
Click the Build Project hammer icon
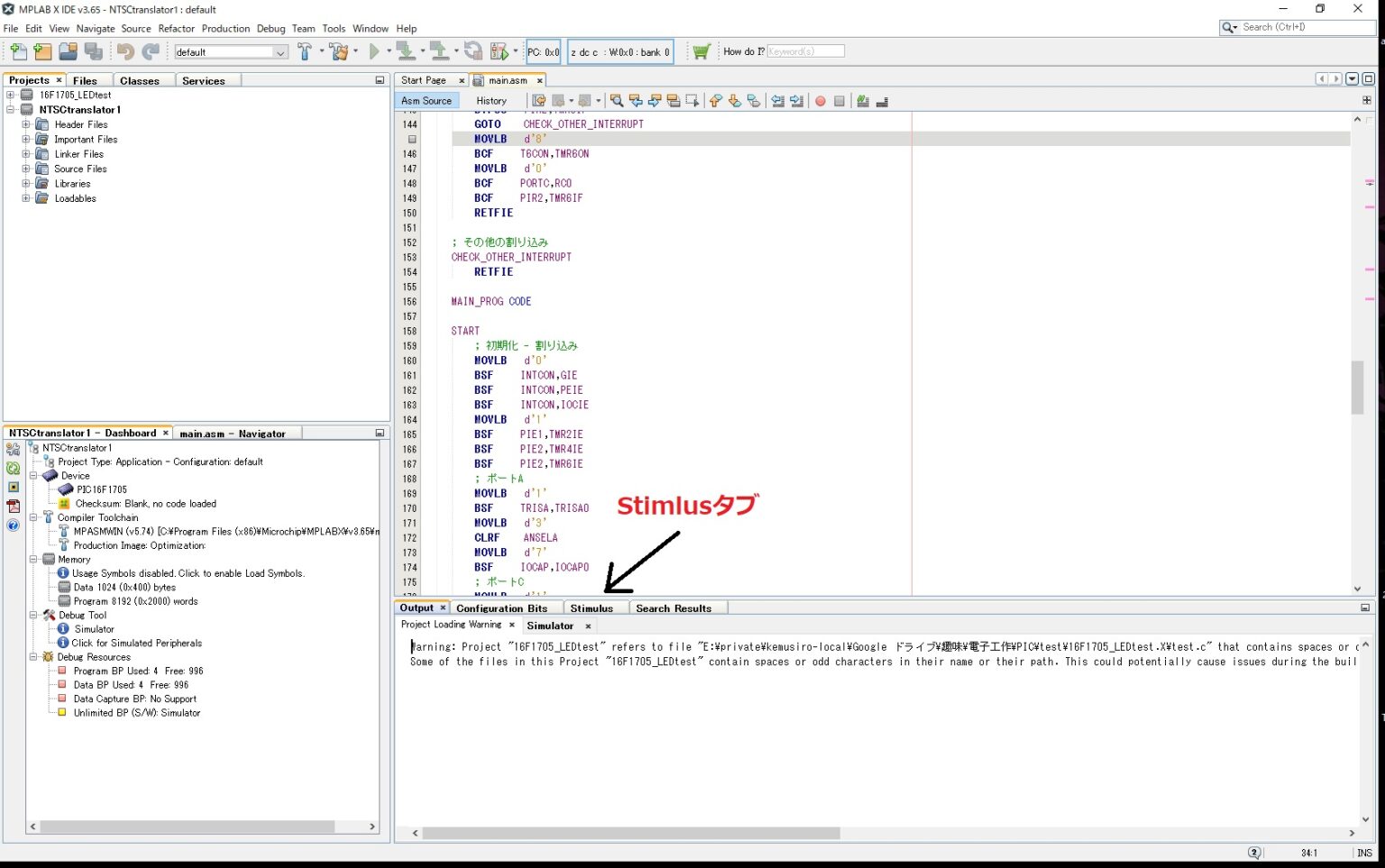tap(304, 52)
